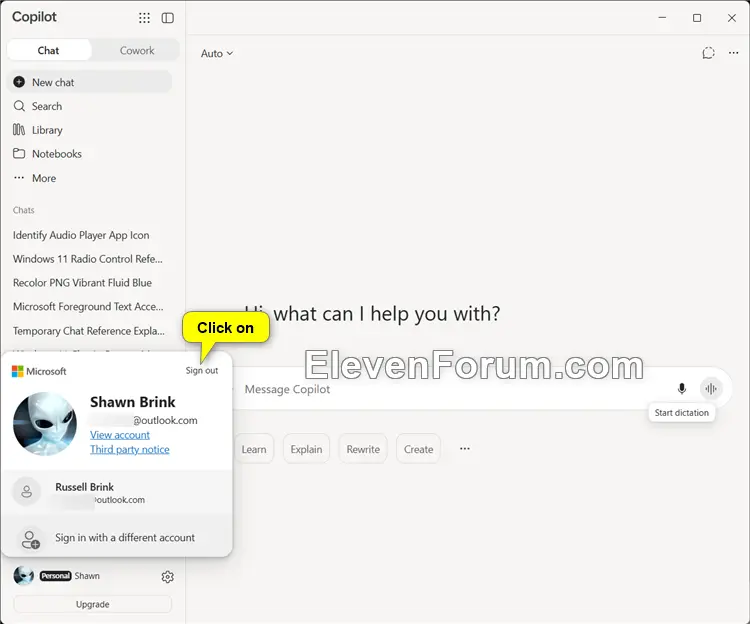Click the add-account person icon
This screenshot has width=750, height=624.
[x=31, y=539]
